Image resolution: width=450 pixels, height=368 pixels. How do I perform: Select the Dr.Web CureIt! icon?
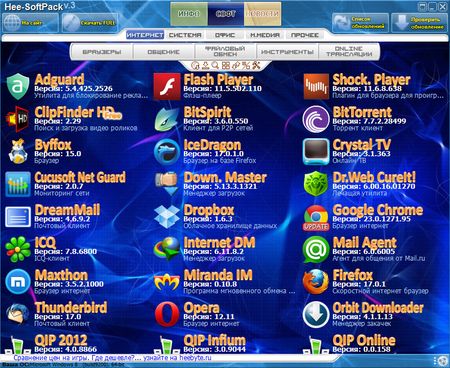pos(316,184)
